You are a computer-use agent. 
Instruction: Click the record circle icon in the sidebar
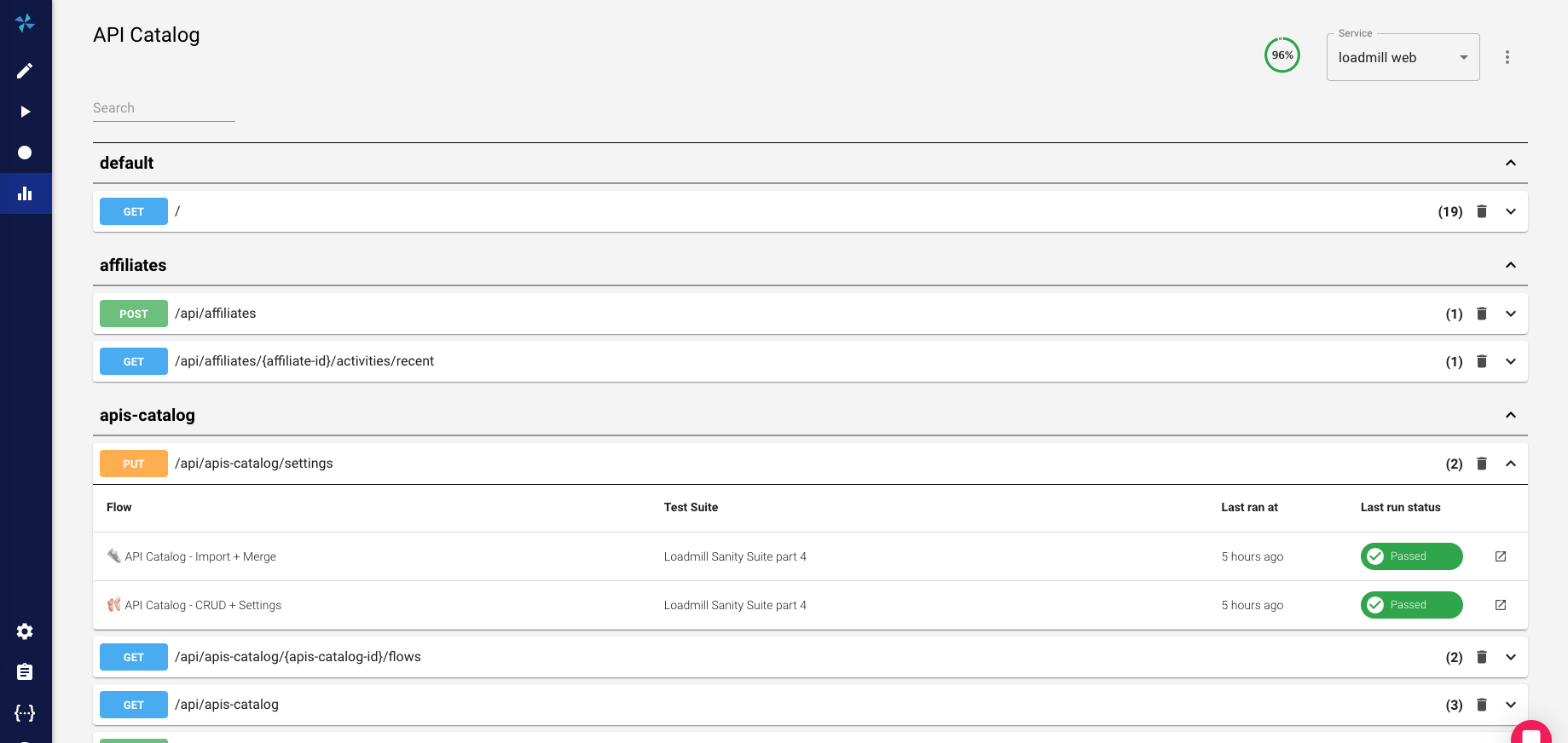point(25,153)
